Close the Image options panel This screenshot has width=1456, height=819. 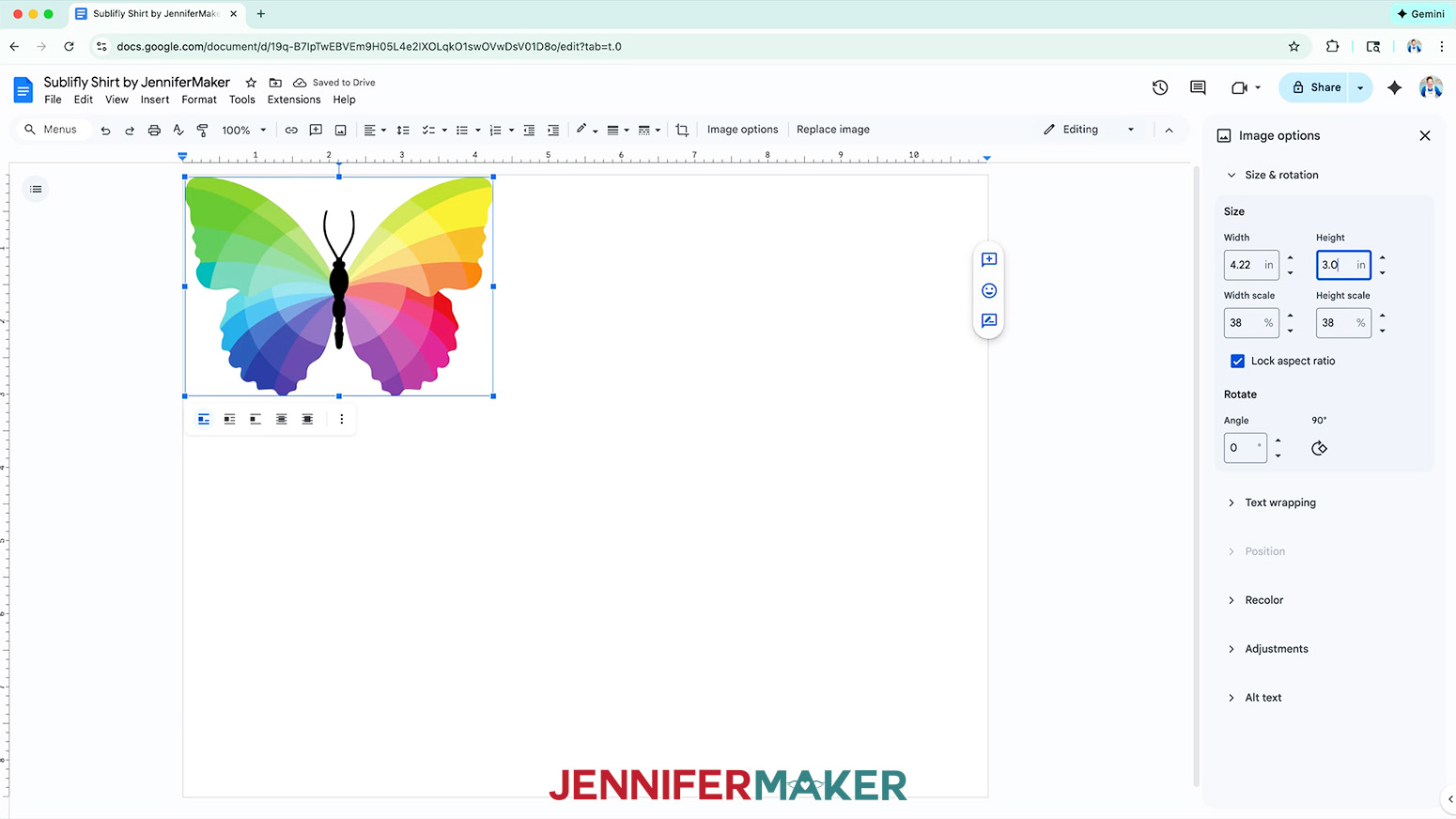(x=1425, y=135)
